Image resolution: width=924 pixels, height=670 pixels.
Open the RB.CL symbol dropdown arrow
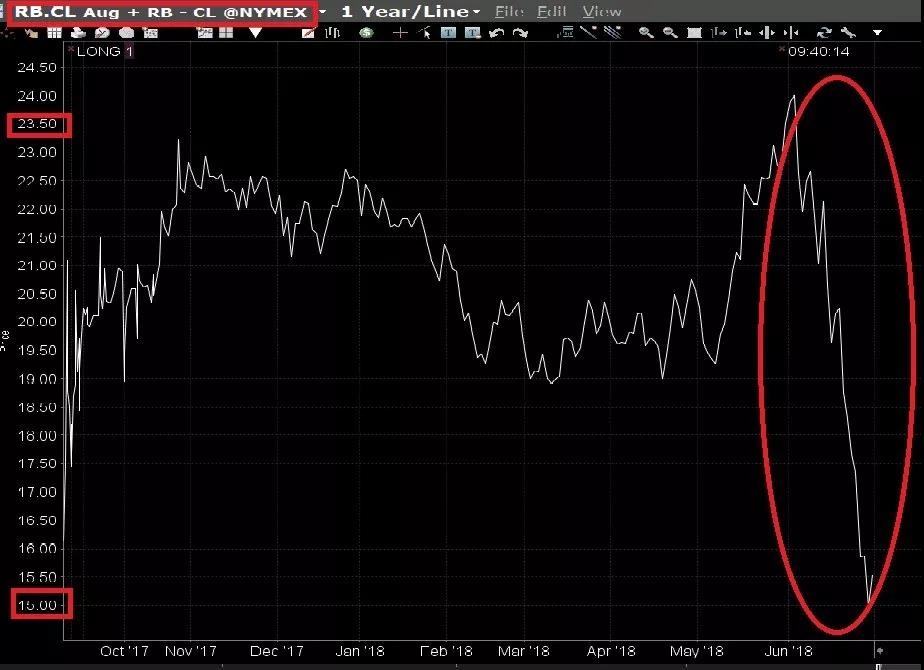tap(323, 12)
